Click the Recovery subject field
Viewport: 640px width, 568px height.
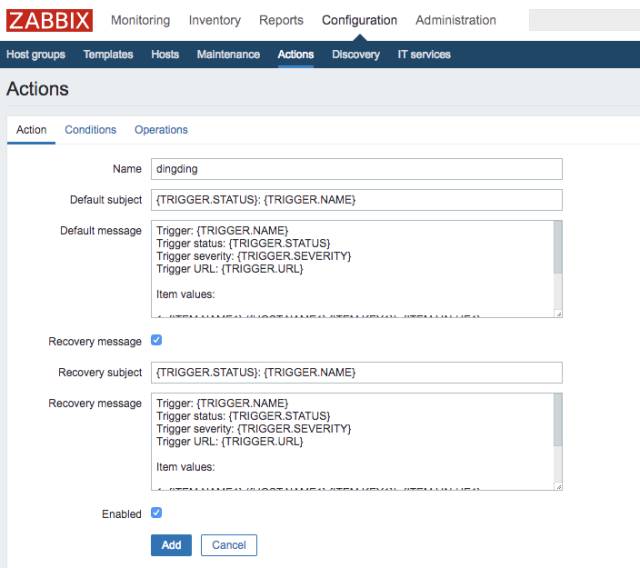coord(357,373)
